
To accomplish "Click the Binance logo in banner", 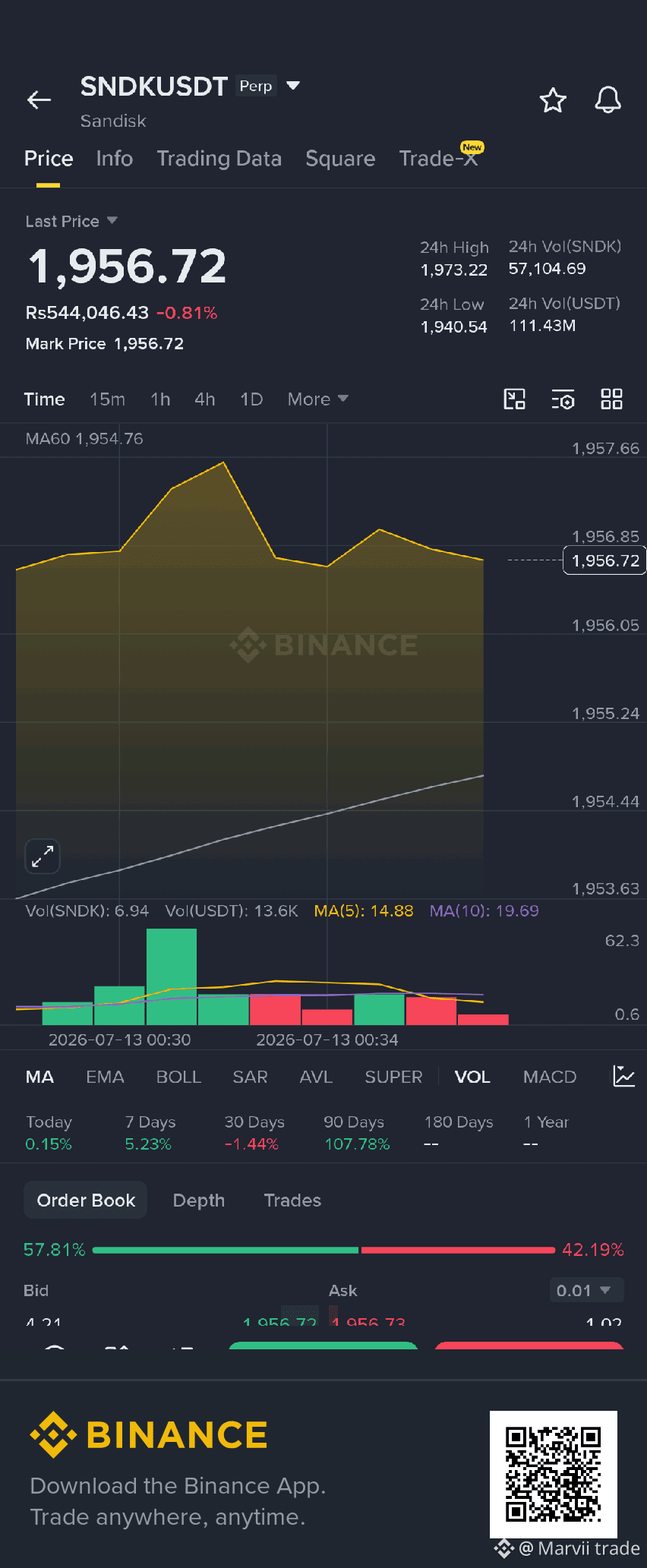I will (149, 1435).
